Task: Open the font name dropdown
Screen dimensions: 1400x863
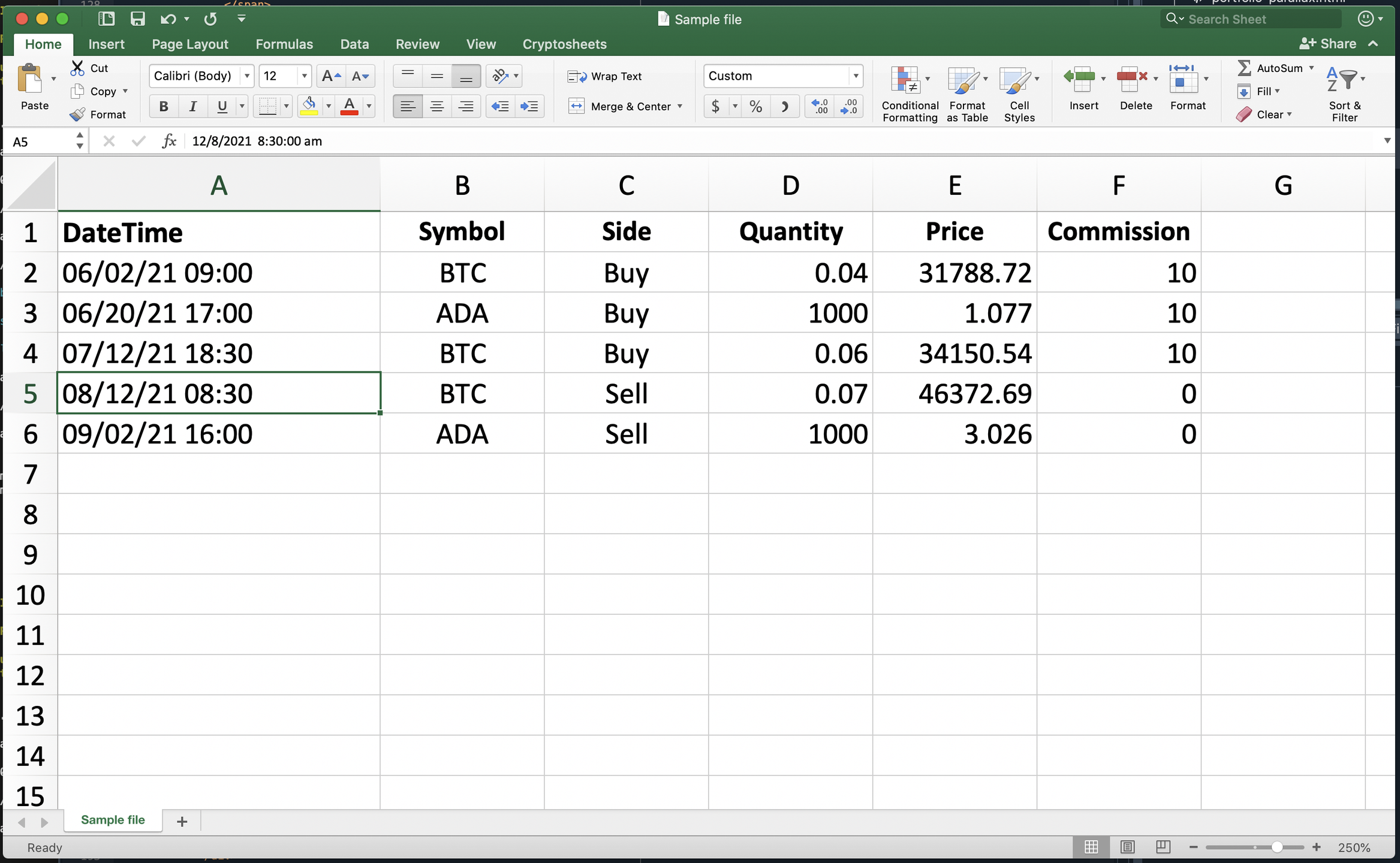Action: [x=246, y=76]
